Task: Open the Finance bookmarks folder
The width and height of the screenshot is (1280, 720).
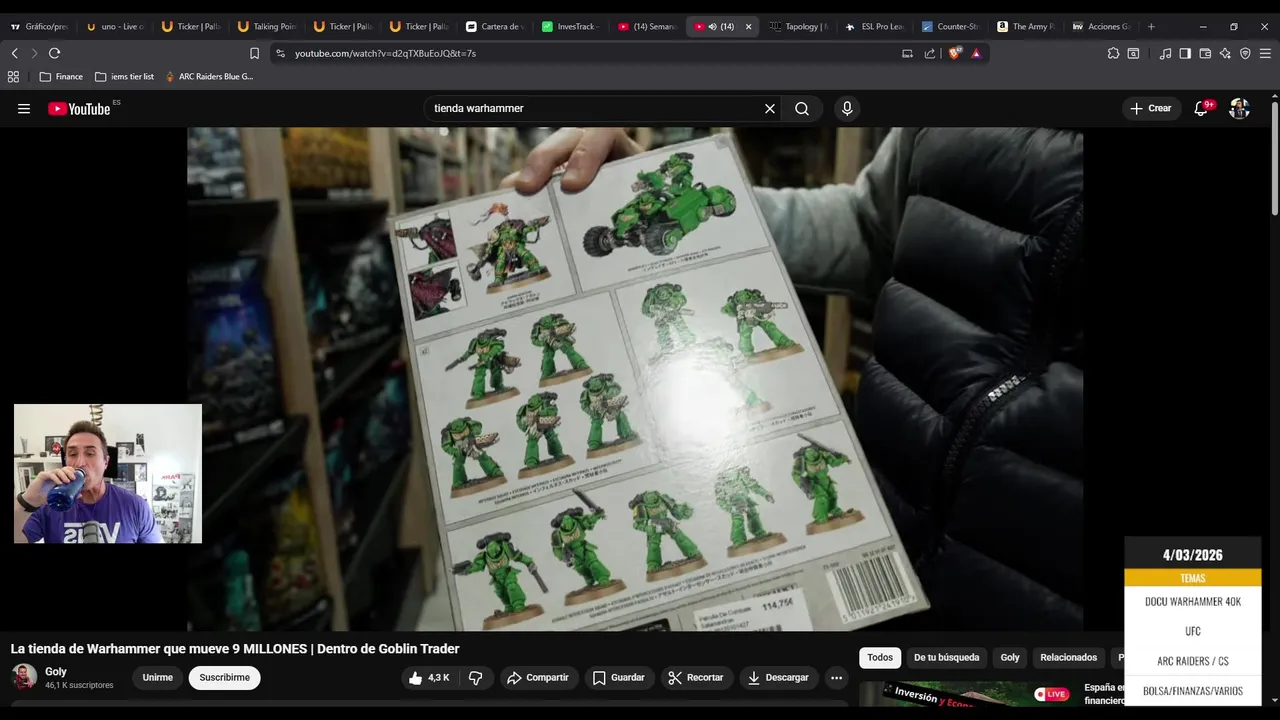Action: (61, 76)
